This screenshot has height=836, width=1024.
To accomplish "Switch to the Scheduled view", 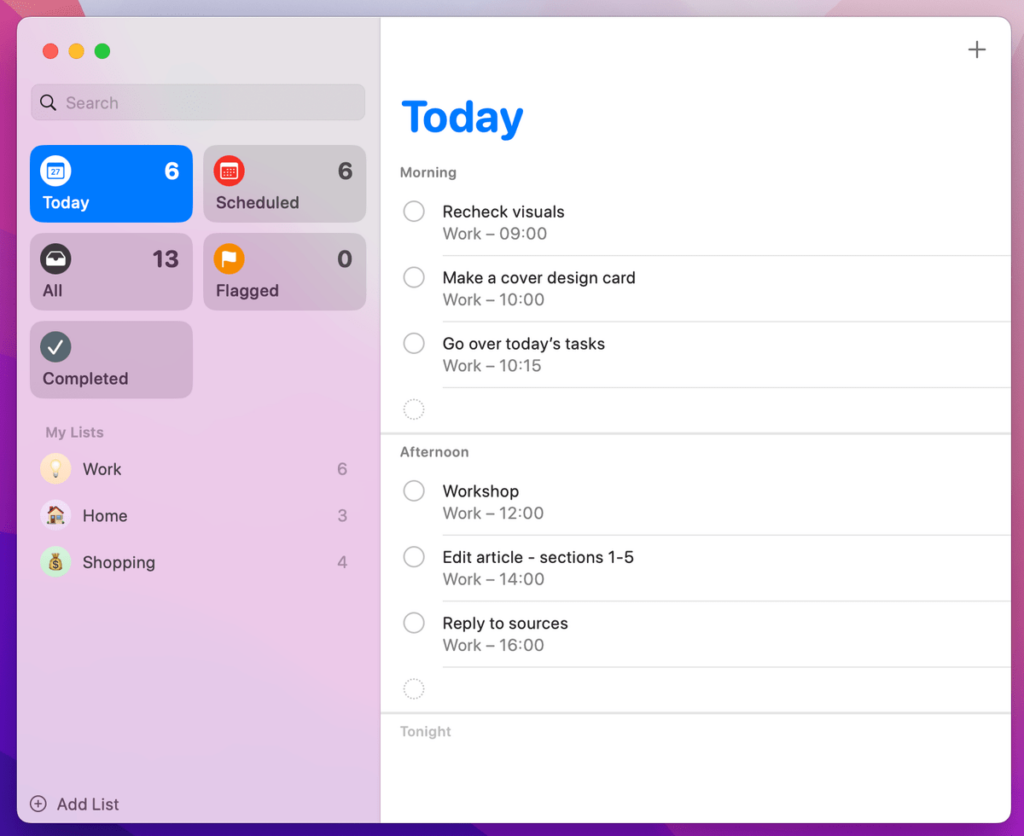I will pyautogui.click(x=284, y=184).
